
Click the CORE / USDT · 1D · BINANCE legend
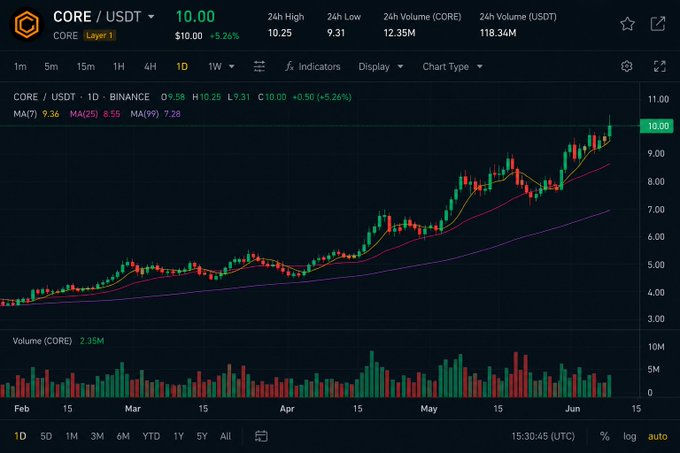tap(82, 97)
